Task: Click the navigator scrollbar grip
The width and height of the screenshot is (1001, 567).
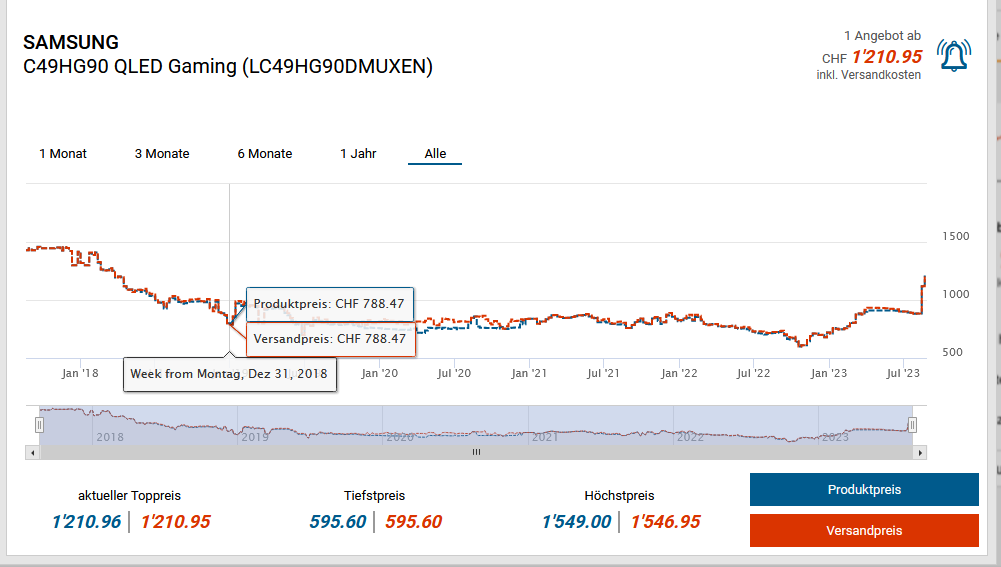Action: [476, 452]
